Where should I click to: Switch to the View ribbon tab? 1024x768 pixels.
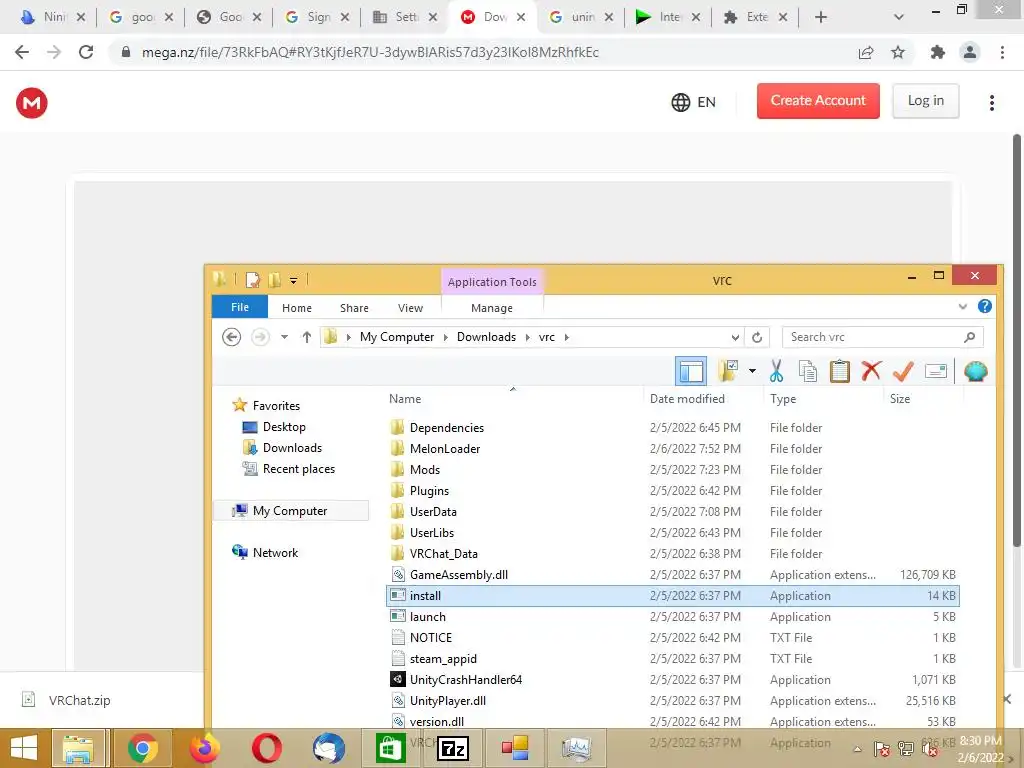click(x=410, y=308)
